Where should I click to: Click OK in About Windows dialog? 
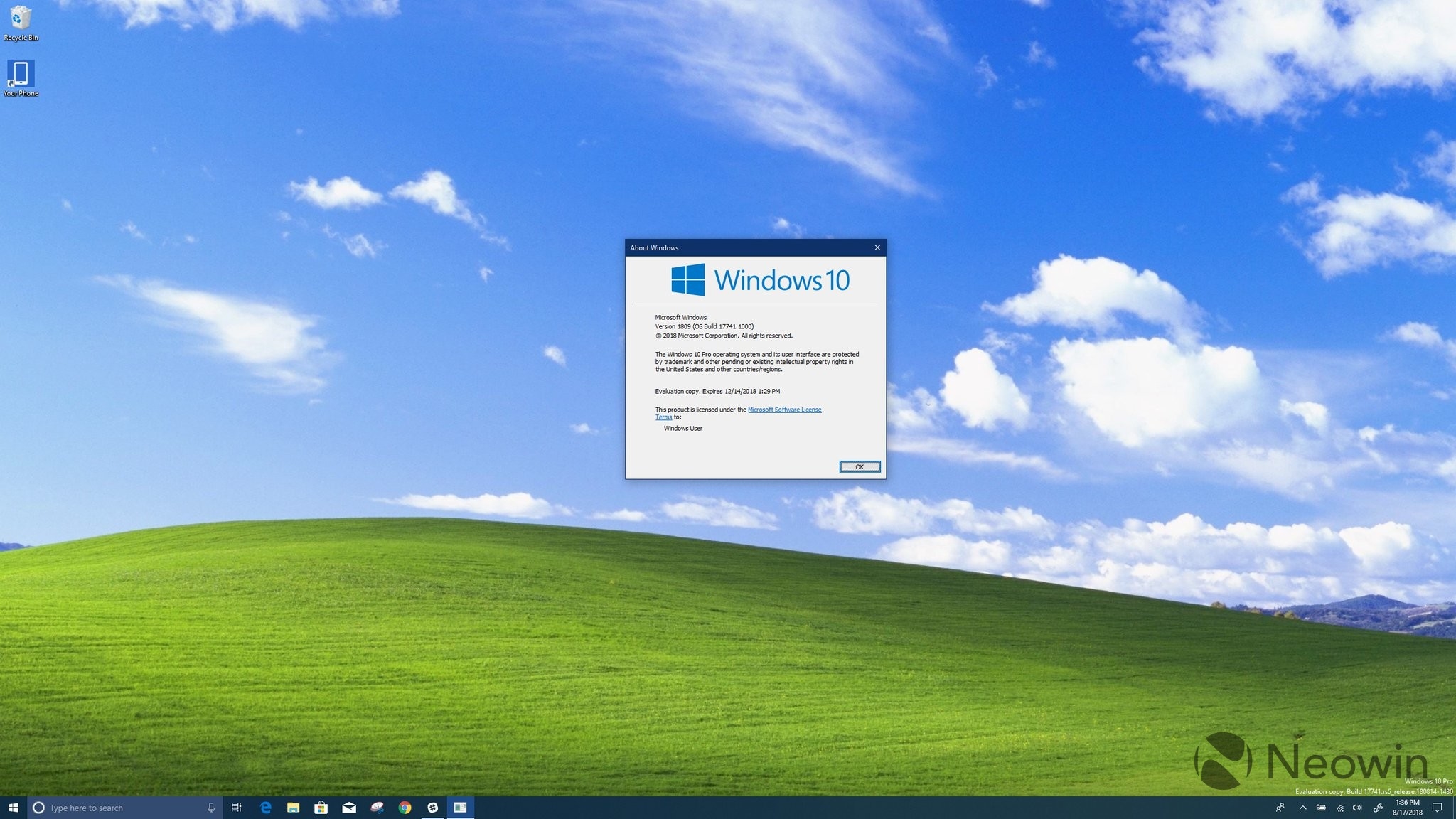pos(860,466)
